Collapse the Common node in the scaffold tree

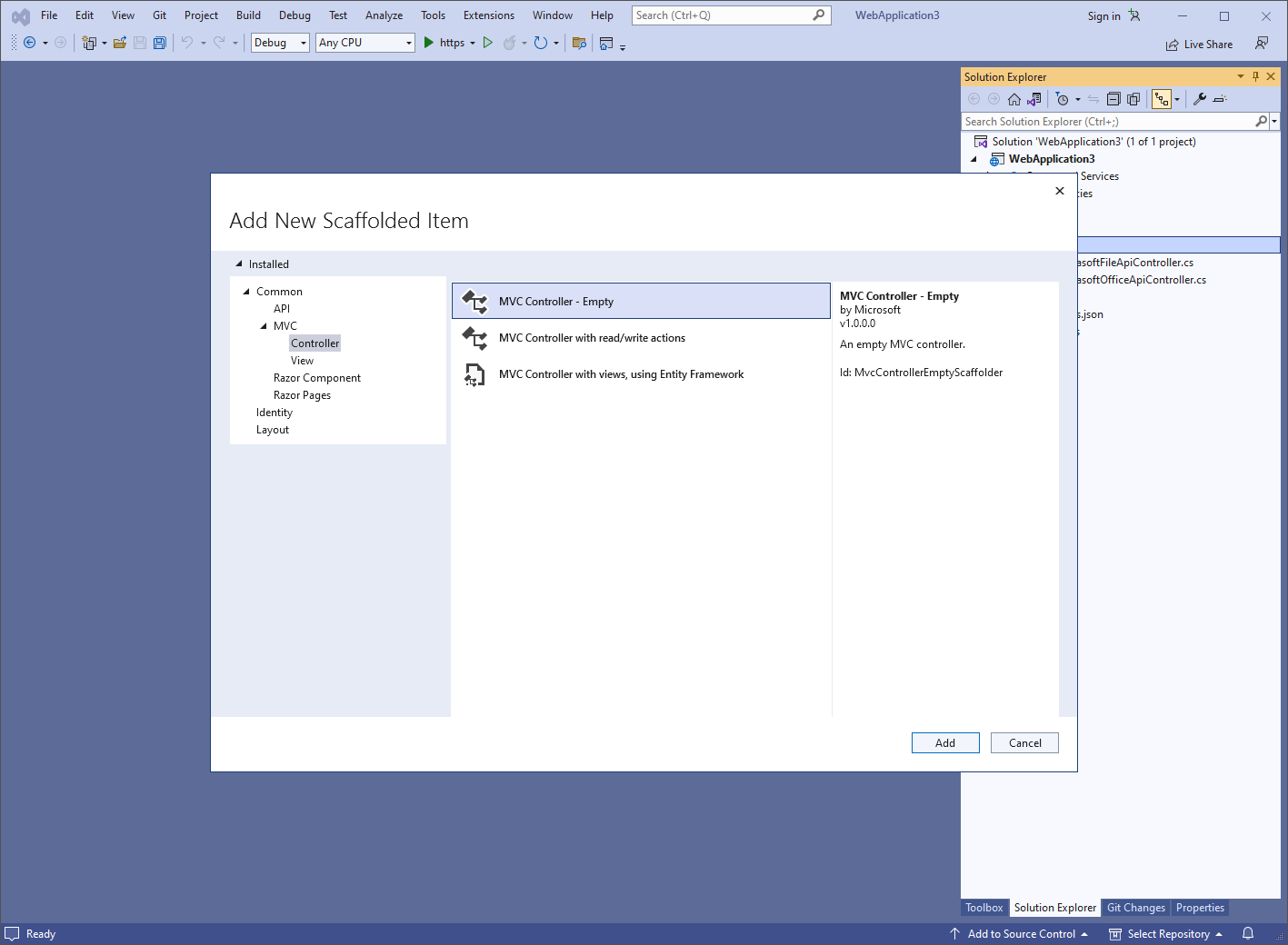(246, 292)
